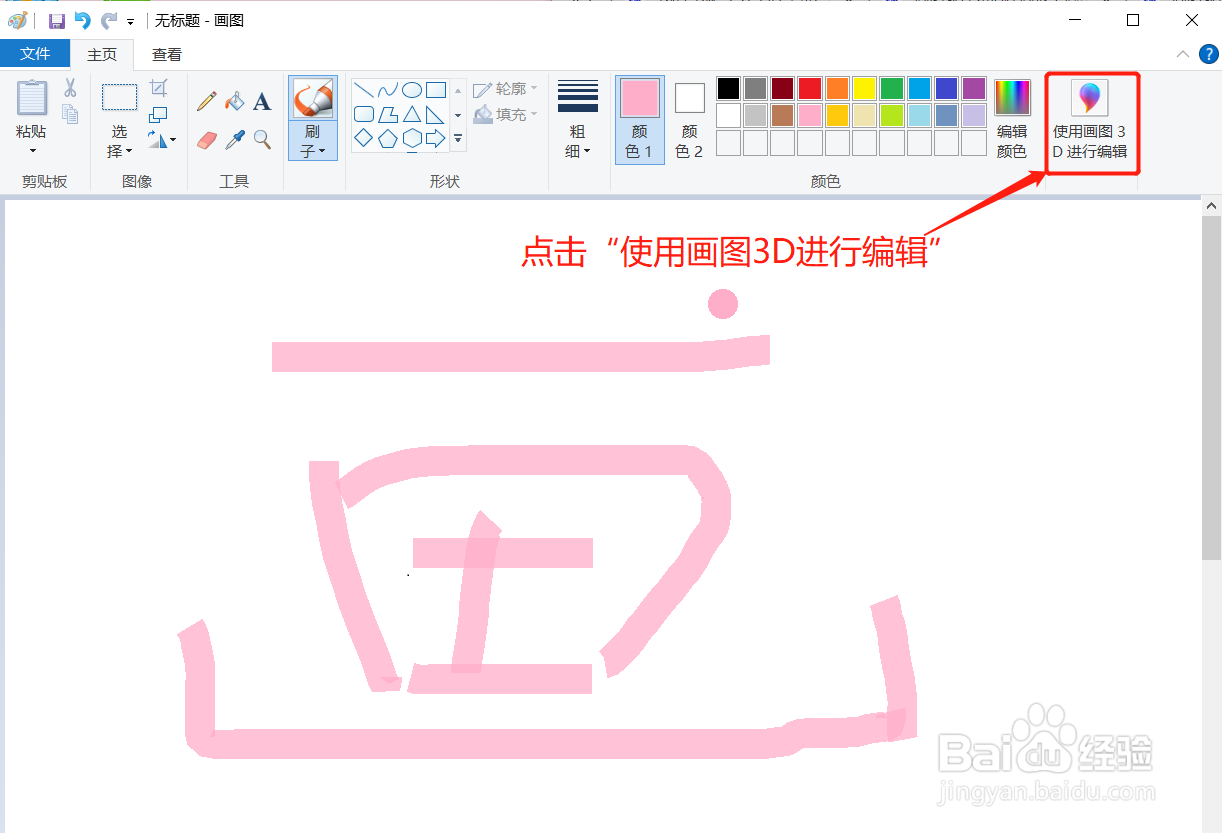Select the crop (裁剪) tool
This screenshot has width=1222, height=833.
[x=156, y=88]
